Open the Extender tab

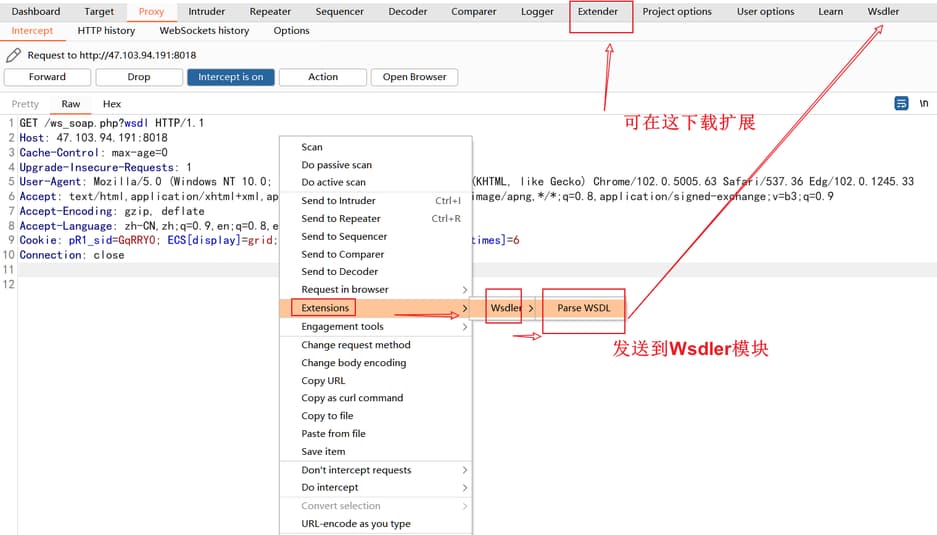pos(598,11)
